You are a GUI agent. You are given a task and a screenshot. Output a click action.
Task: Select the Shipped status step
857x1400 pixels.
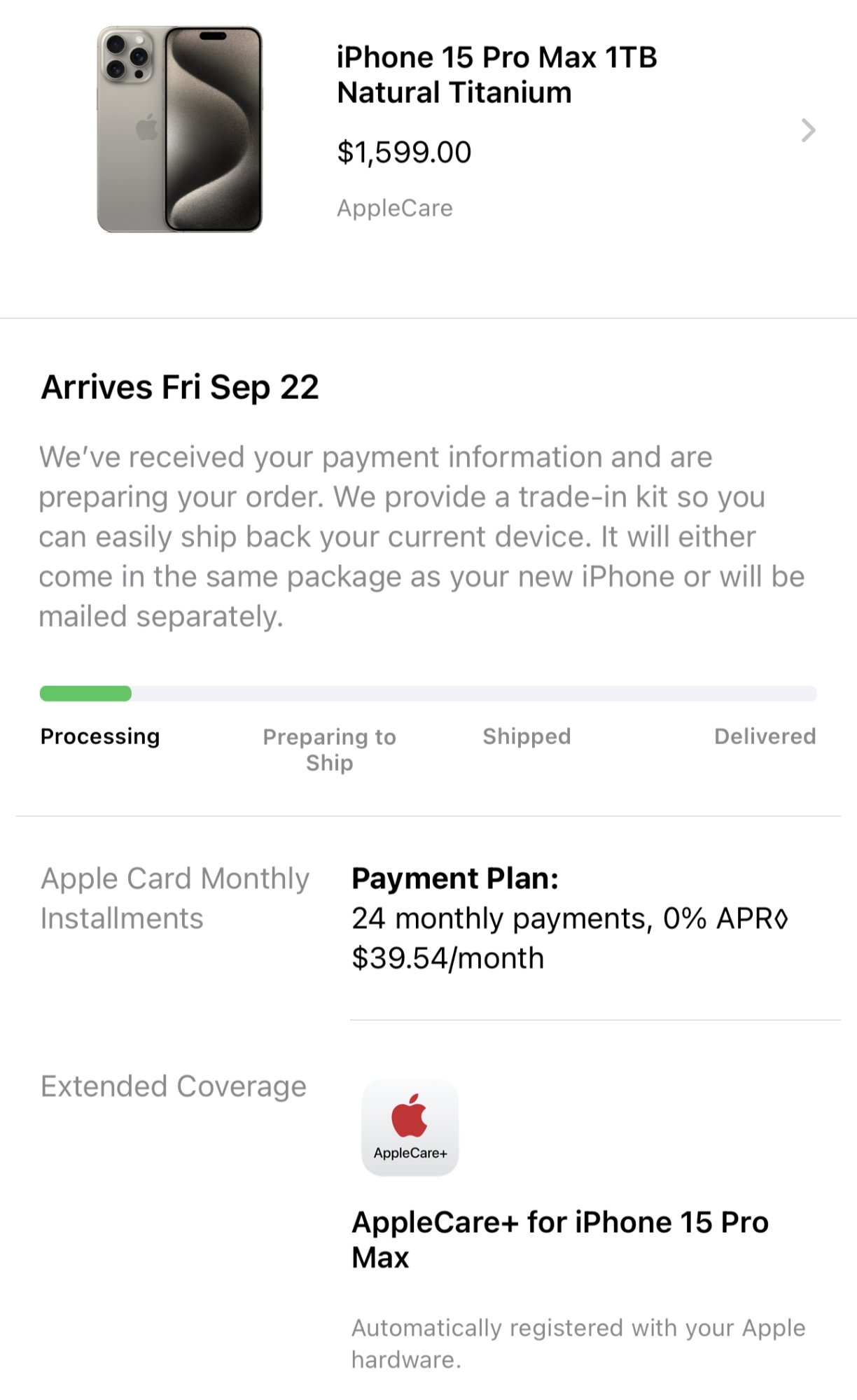pos(527,736)
